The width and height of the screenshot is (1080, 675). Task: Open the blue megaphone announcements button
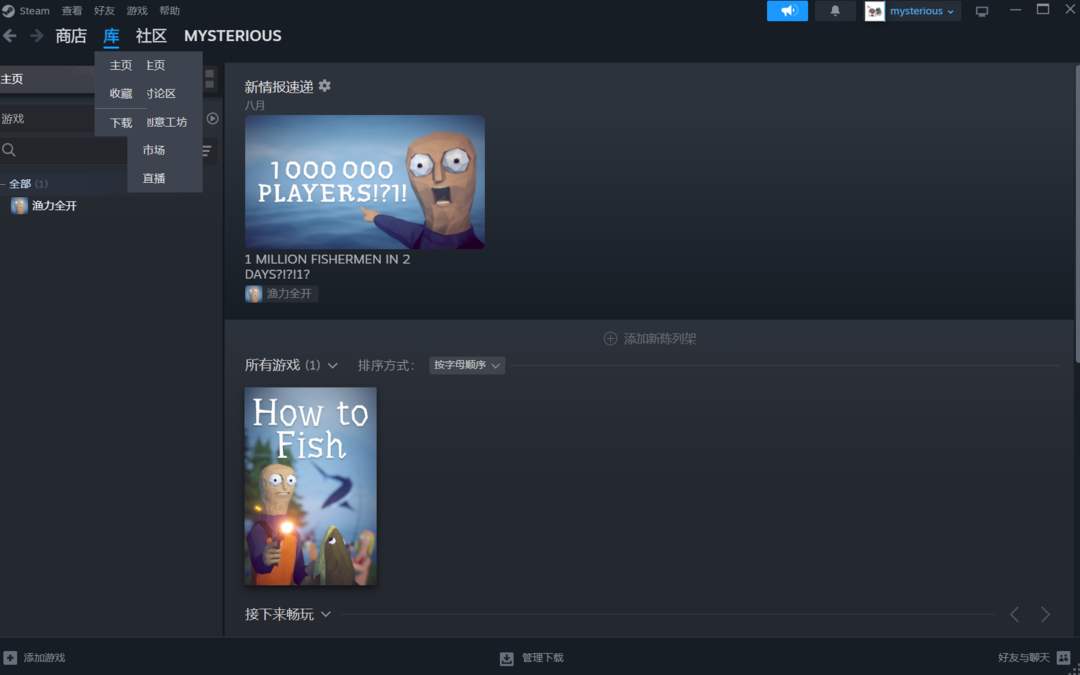pyautogui.click(x=787, y=10)
